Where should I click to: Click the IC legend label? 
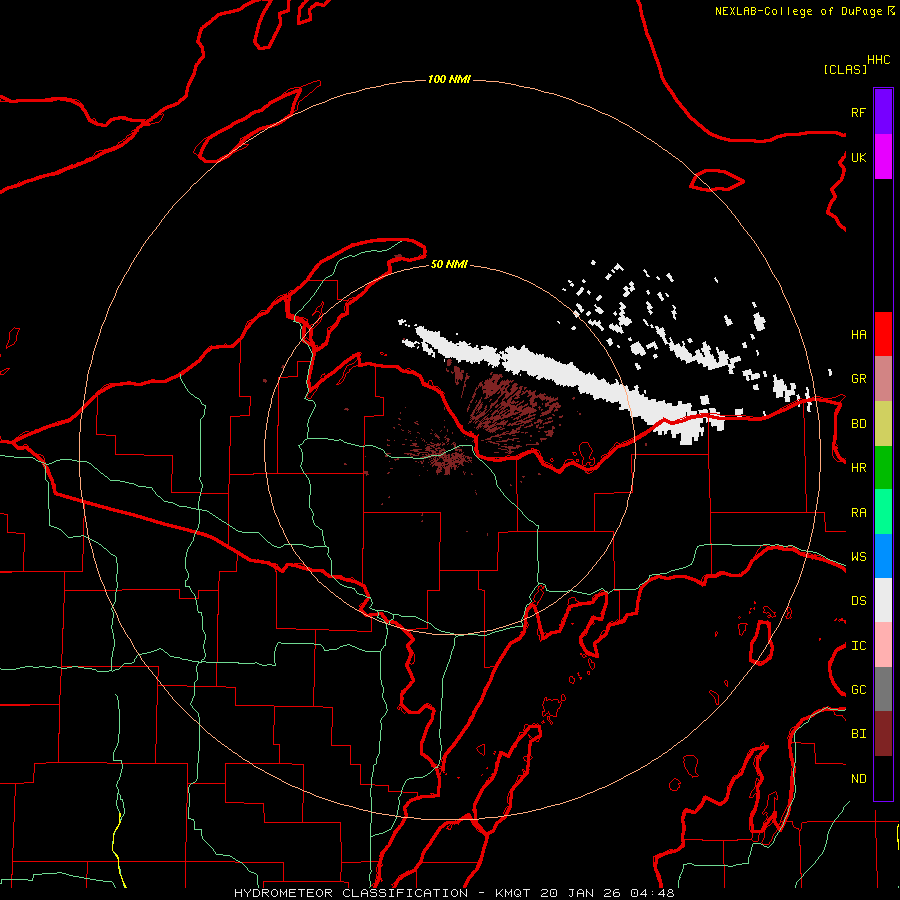pos(858,646)
